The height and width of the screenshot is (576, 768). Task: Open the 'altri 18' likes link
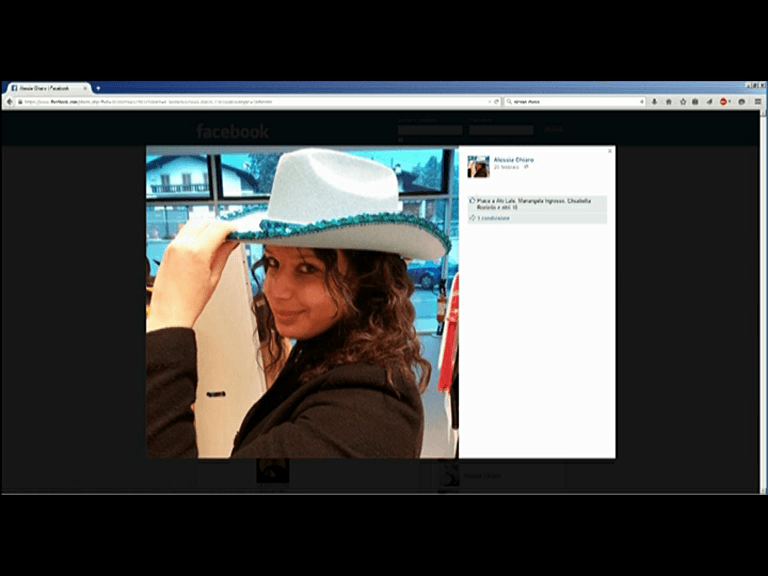click(x=508, y=207)
